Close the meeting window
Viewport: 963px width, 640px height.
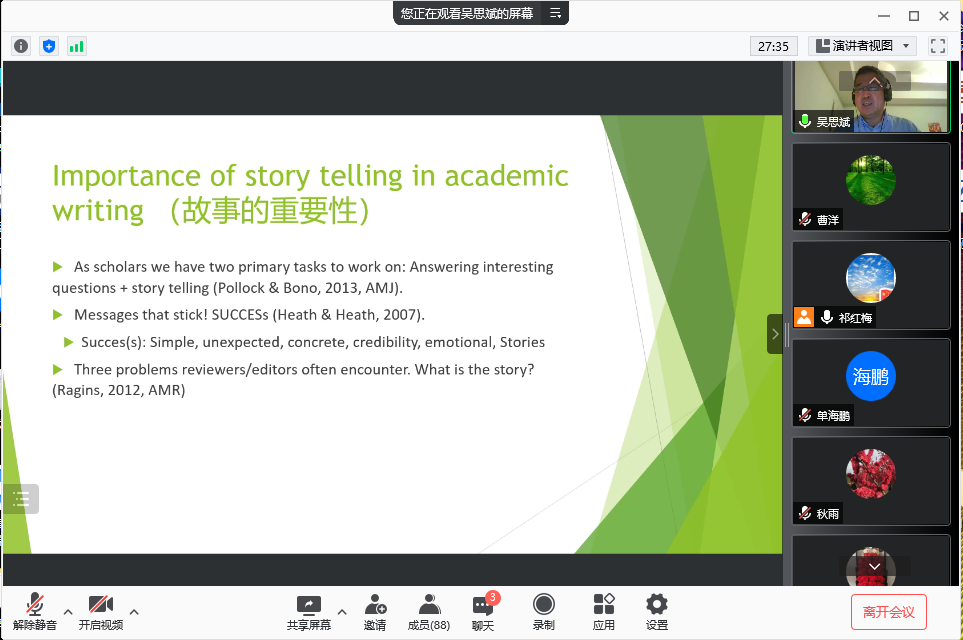[944, 16]
